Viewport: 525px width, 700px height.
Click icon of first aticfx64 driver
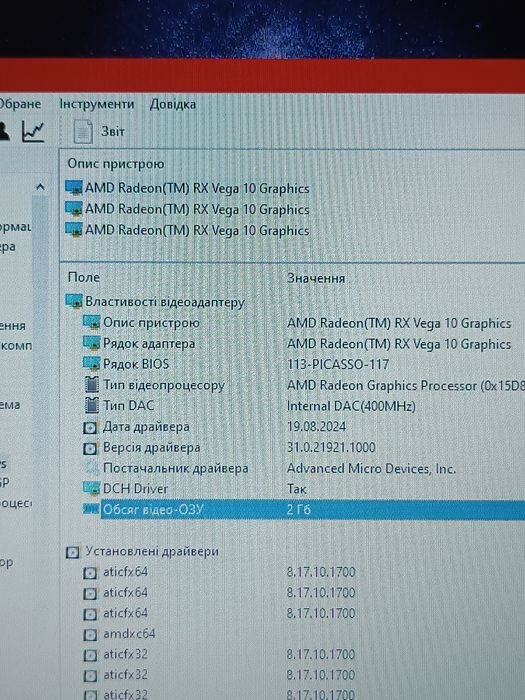[x=91, y=573]
